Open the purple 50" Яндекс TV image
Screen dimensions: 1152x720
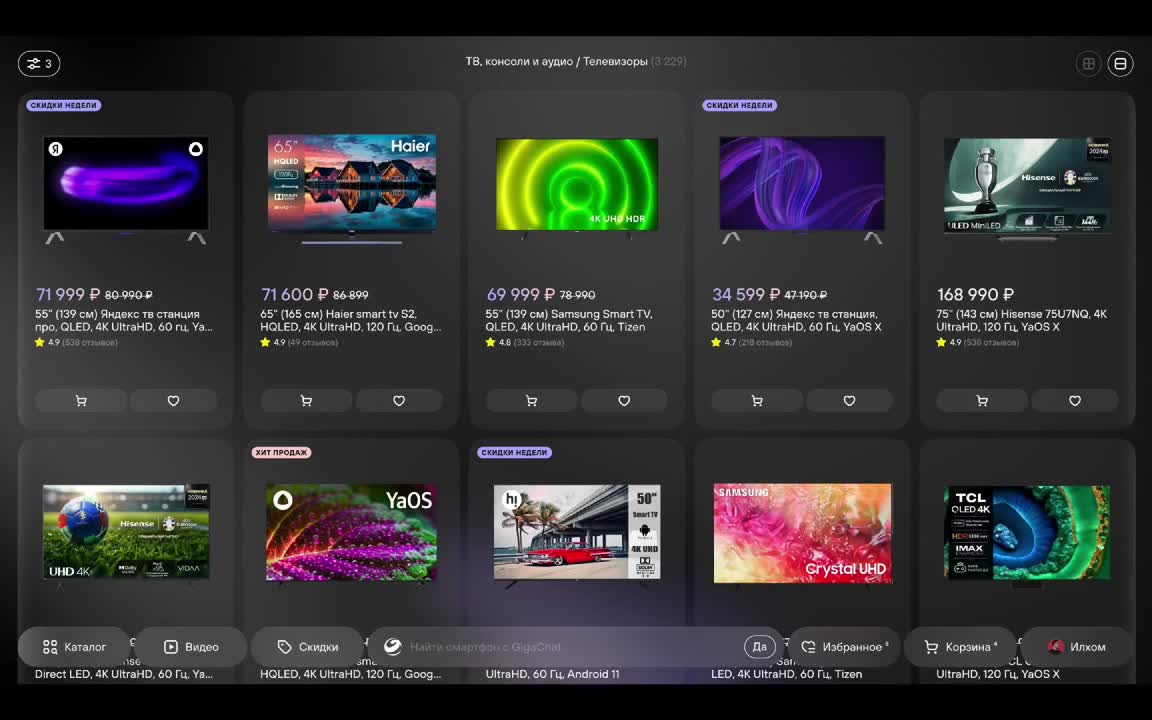coord(802,189)
